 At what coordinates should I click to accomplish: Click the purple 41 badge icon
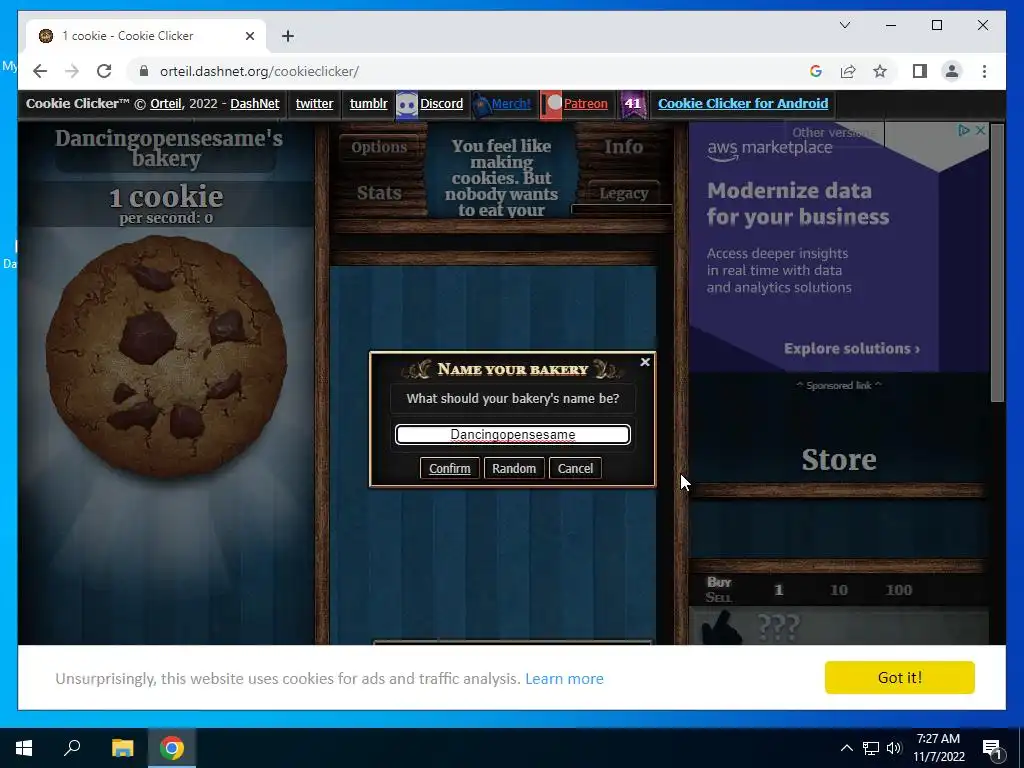click(x=633, y=104)
